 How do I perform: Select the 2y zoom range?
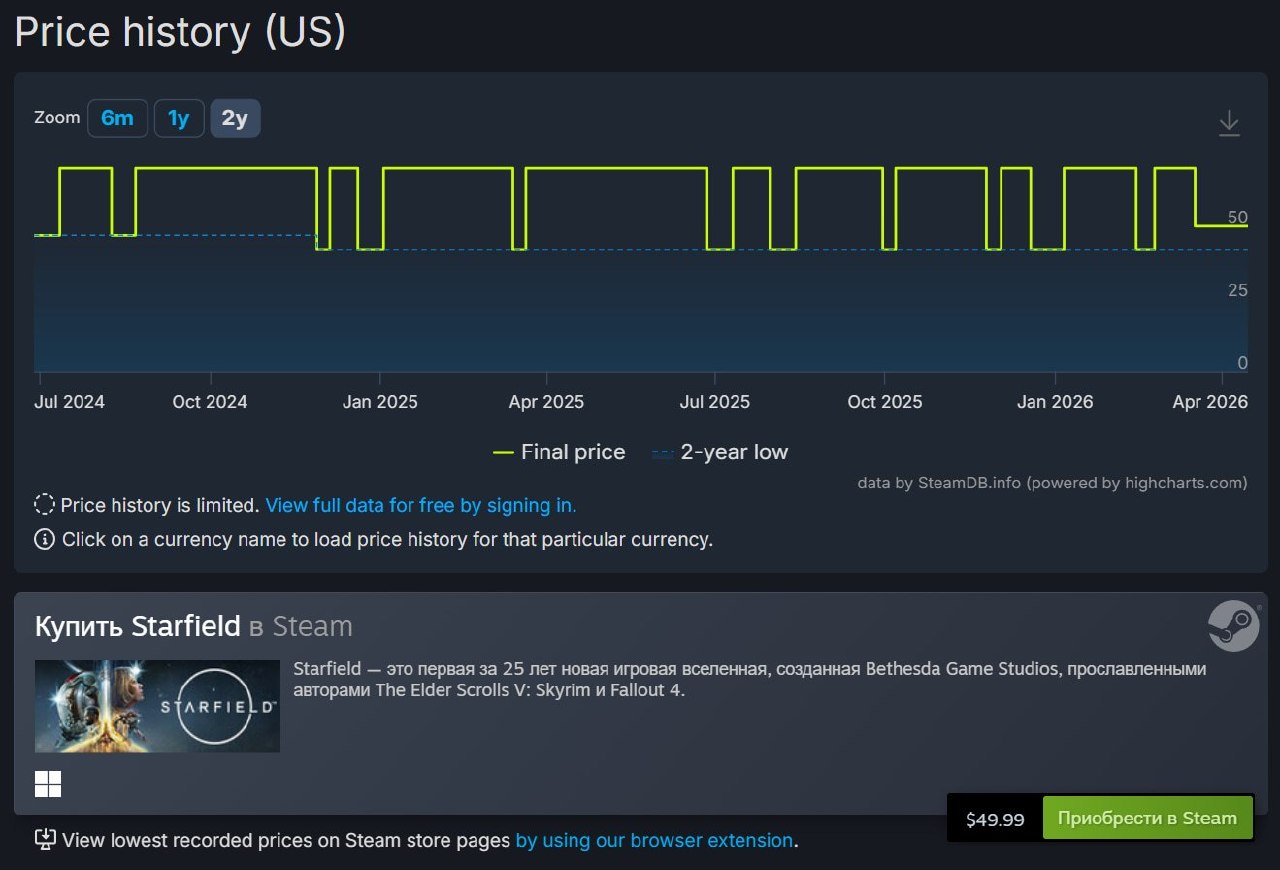(235, 119)
